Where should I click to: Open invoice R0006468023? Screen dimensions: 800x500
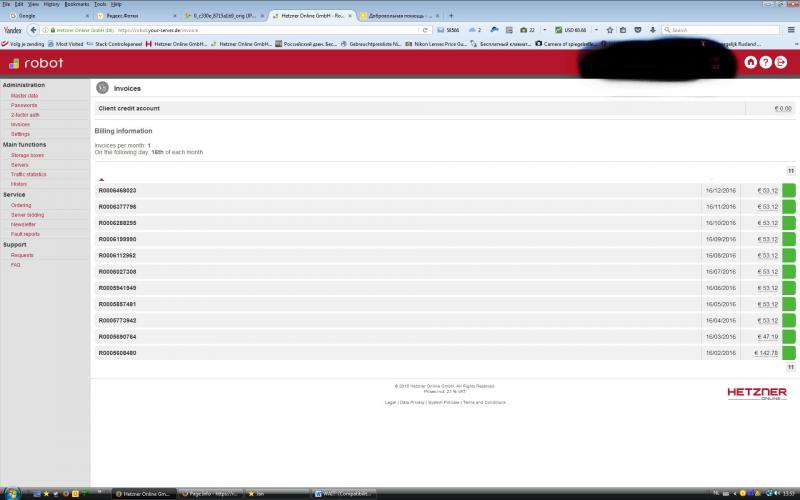point(117,190)
